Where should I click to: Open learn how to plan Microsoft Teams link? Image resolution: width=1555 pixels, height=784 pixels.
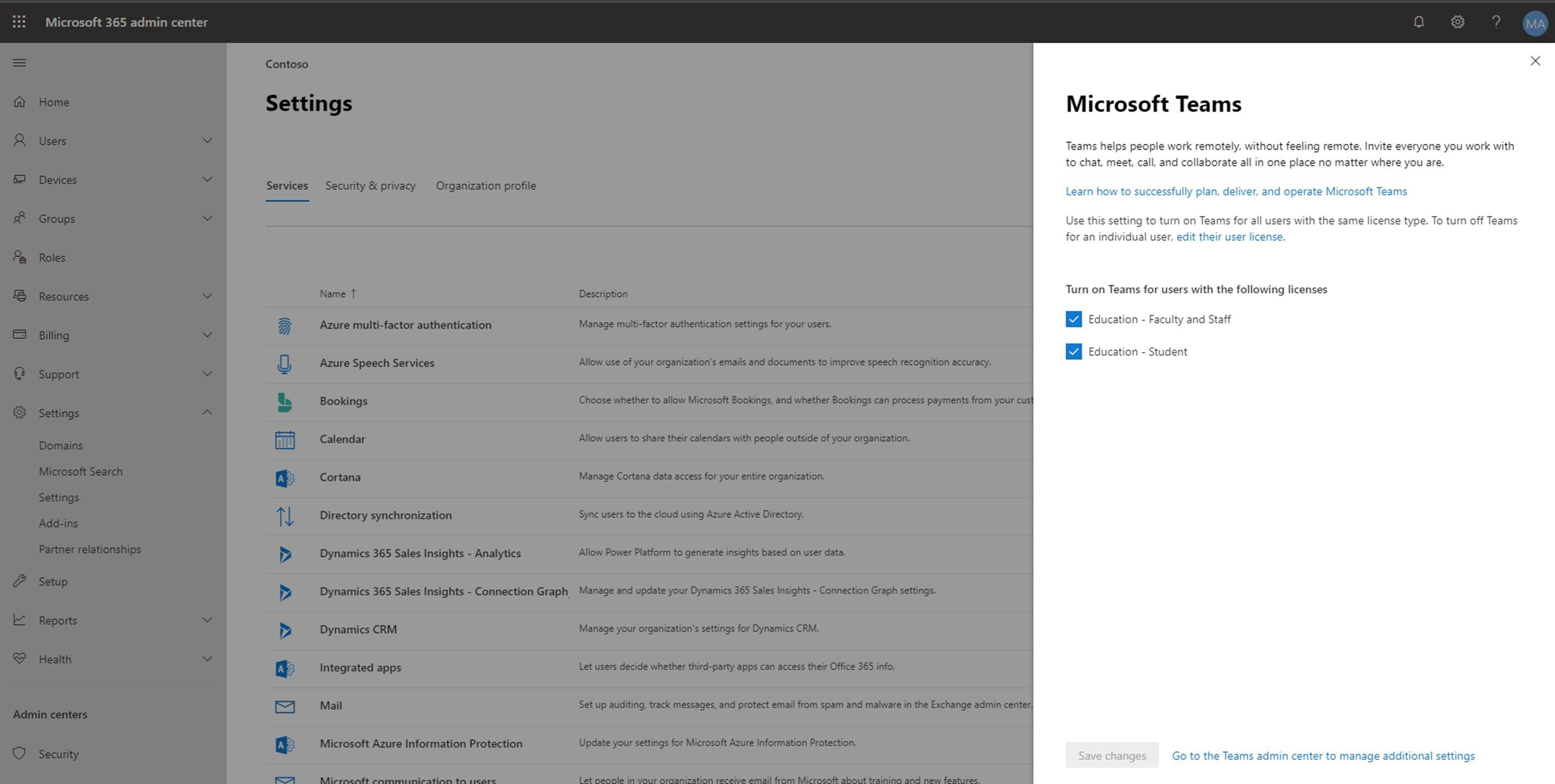pyautogui.click(x=1237, y=191)
